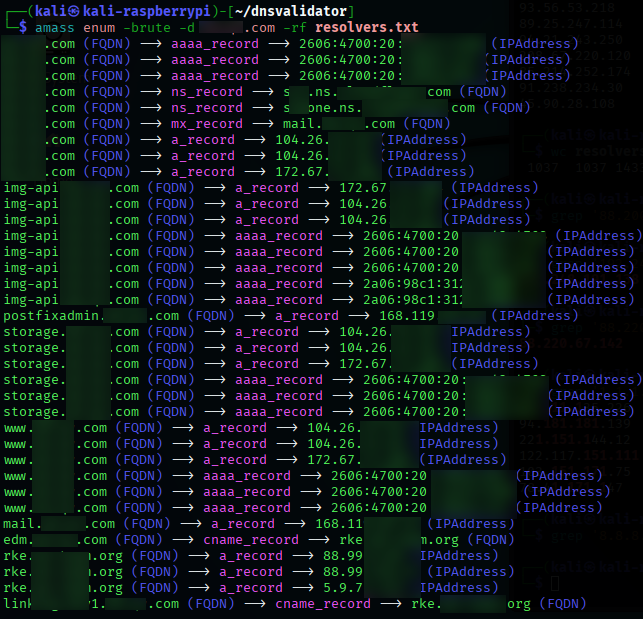Click kali-raspberrypi hostname in prompt
Image resolution: width=643 pixels, height=619 pixels.
pos(146,11)
